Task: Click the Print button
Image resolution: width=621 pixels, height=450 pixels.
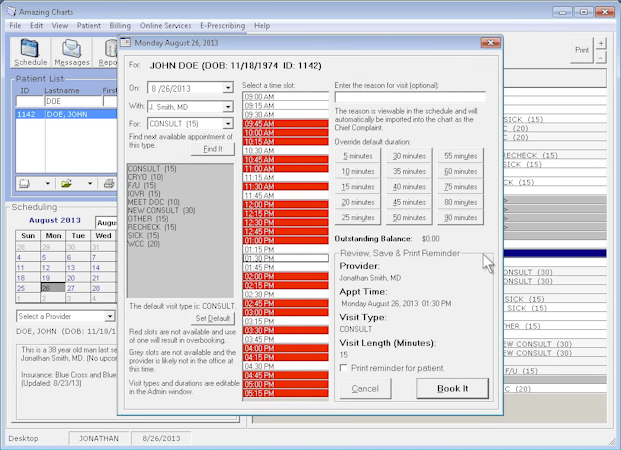Action: (582, 50)
